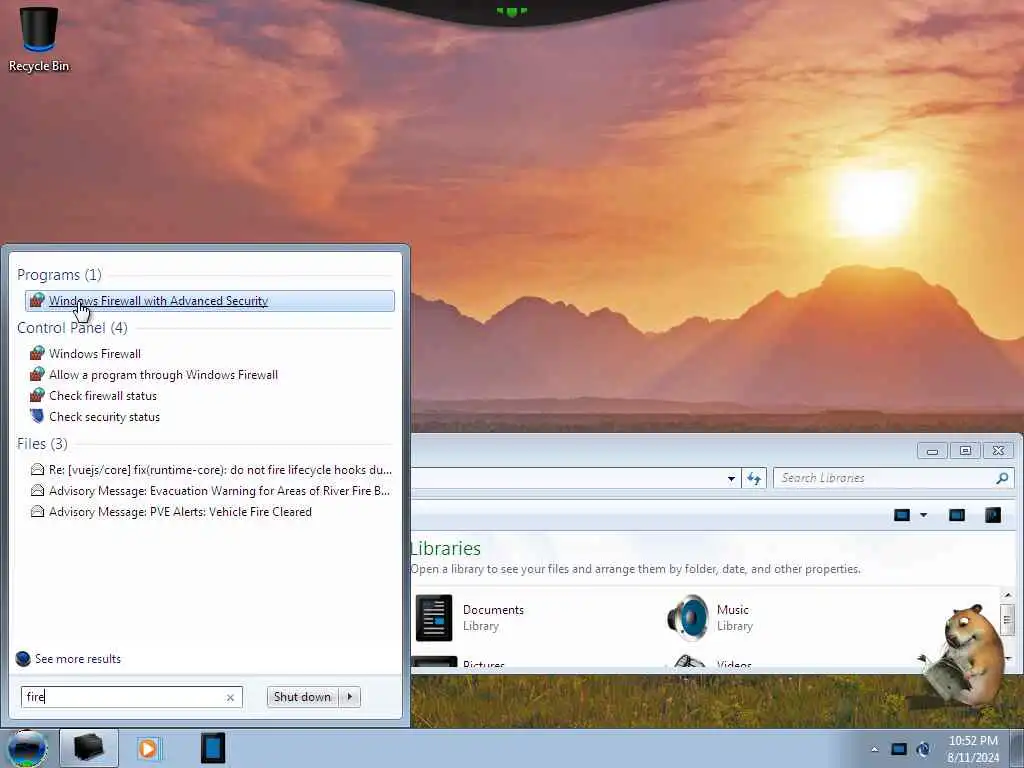Clear the start menu search with X
Screen dimensions: 1024x768
230,697
